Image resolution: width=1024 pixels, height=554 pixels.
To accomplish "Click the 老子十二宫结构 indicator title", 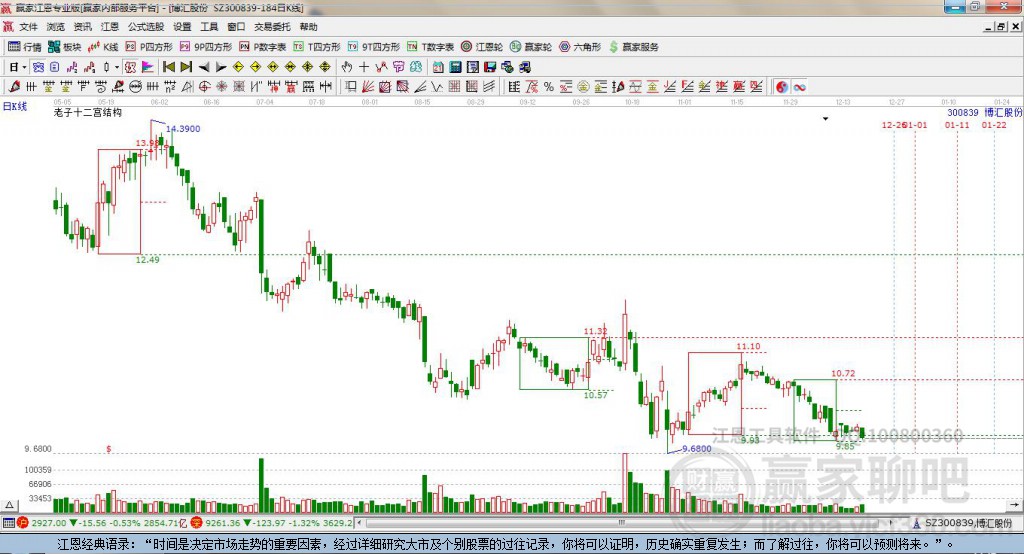I will click(x=88, y=112).
